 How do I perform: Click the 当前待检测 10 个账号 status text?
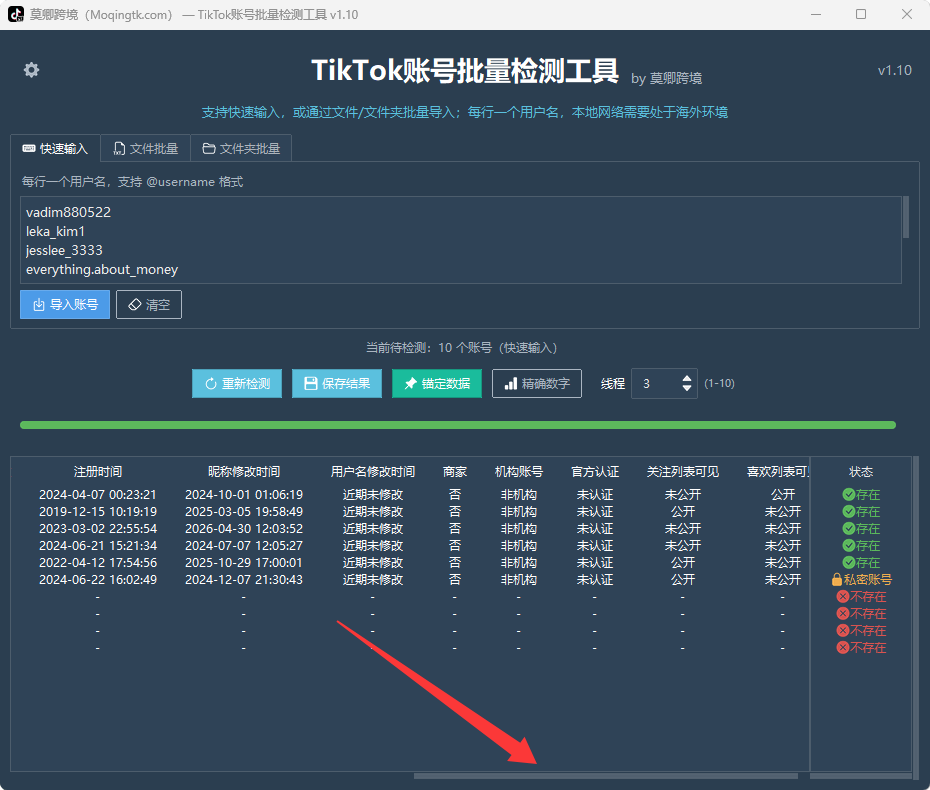[461, 348]
